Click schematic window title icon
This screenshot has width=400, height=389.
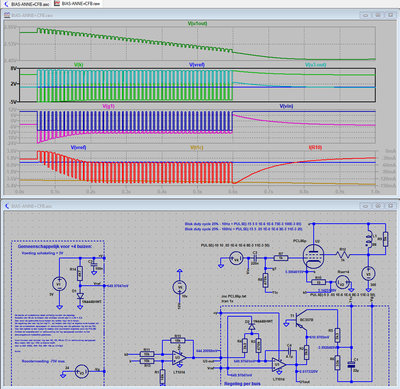coord(7,206)
